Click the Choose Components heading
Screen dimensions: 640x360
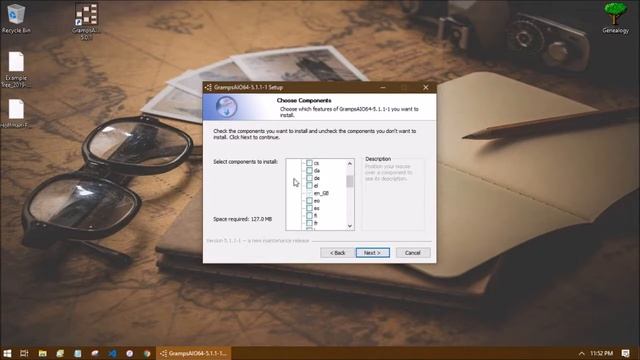pyautogui.click(x=304, y=100)
